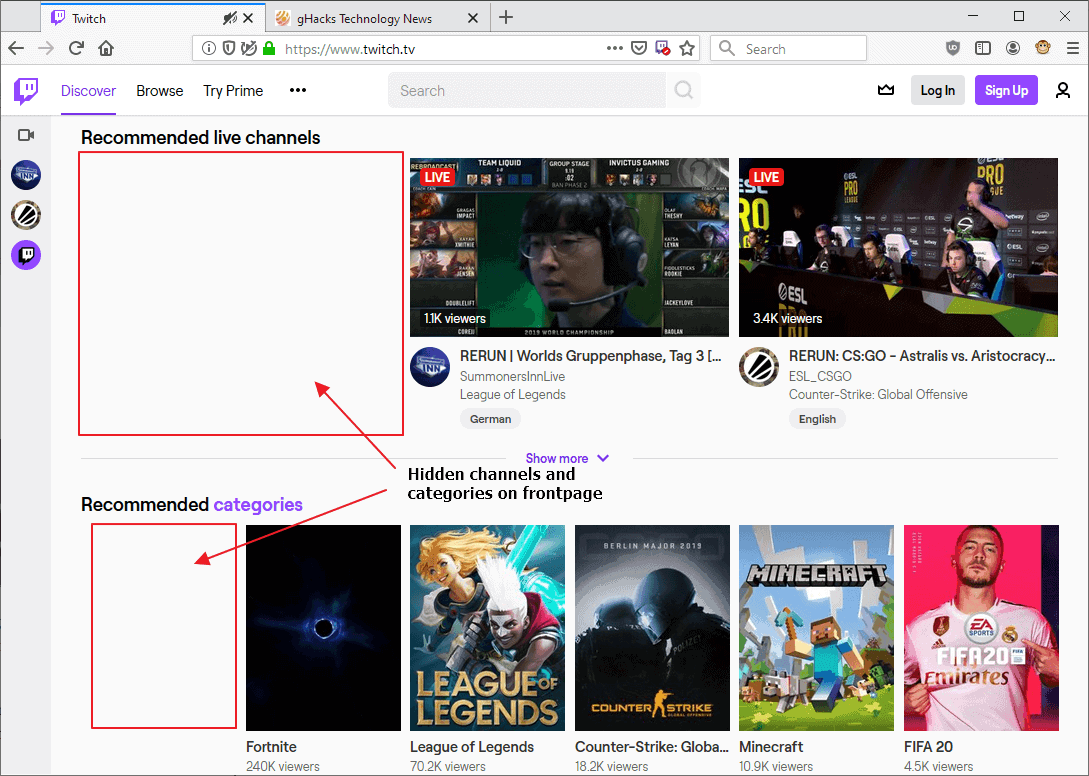Expand Show more recommended channels
This screenshot has height=776, width=1089.
coord(567,459)
